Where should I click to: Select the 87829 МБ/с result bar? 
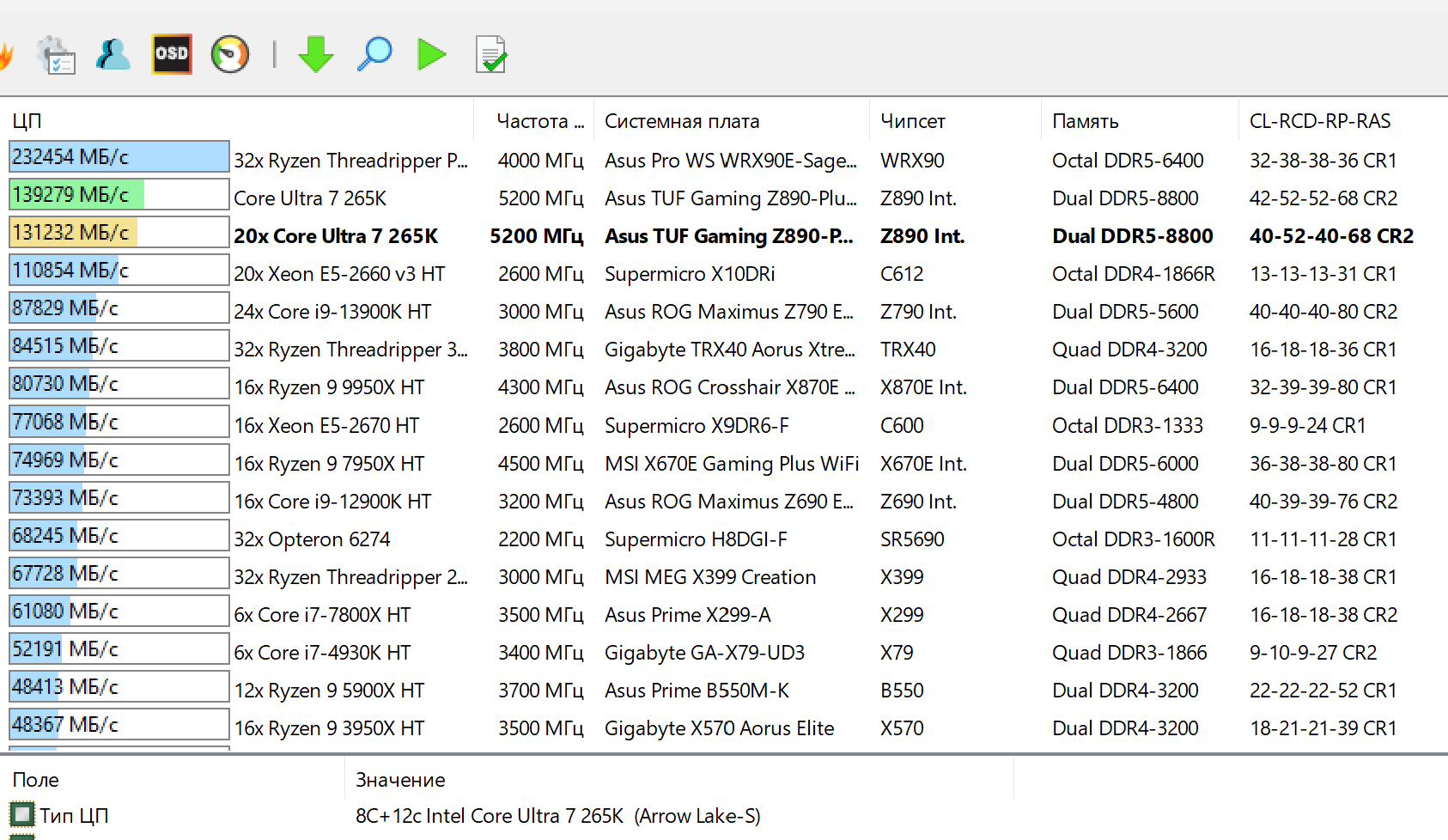[x=119, y=308]
